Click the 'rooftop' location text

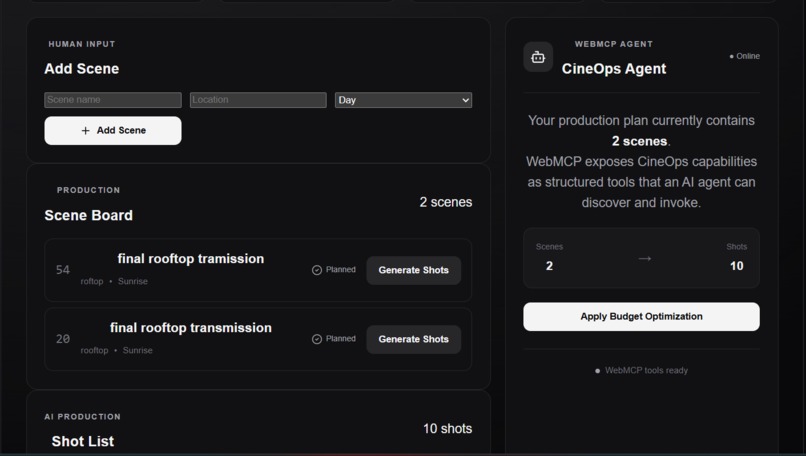click(x=94, y=350)
